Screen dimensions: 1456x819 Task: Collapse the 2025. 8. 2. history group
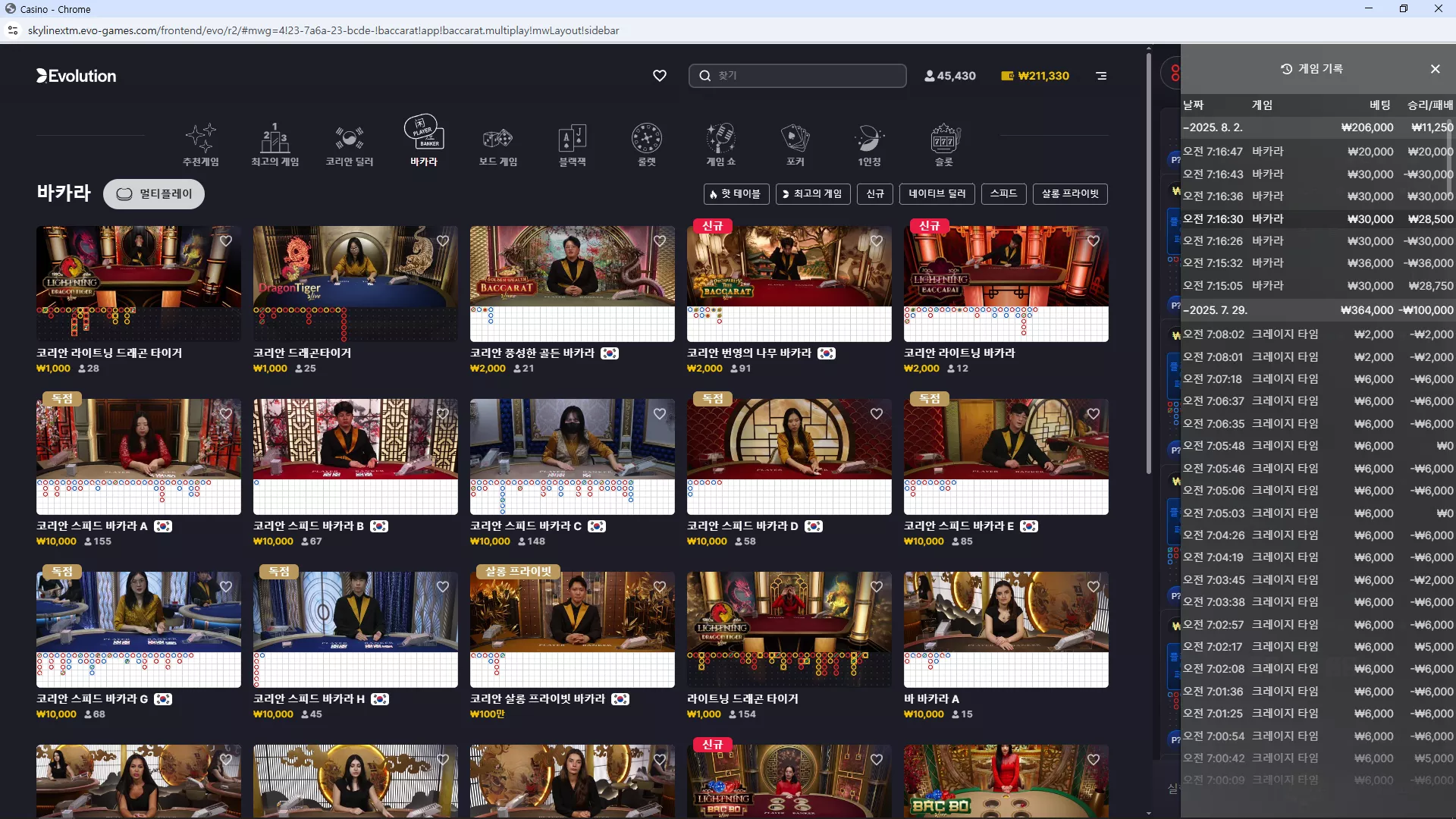tap(1318, 127)
